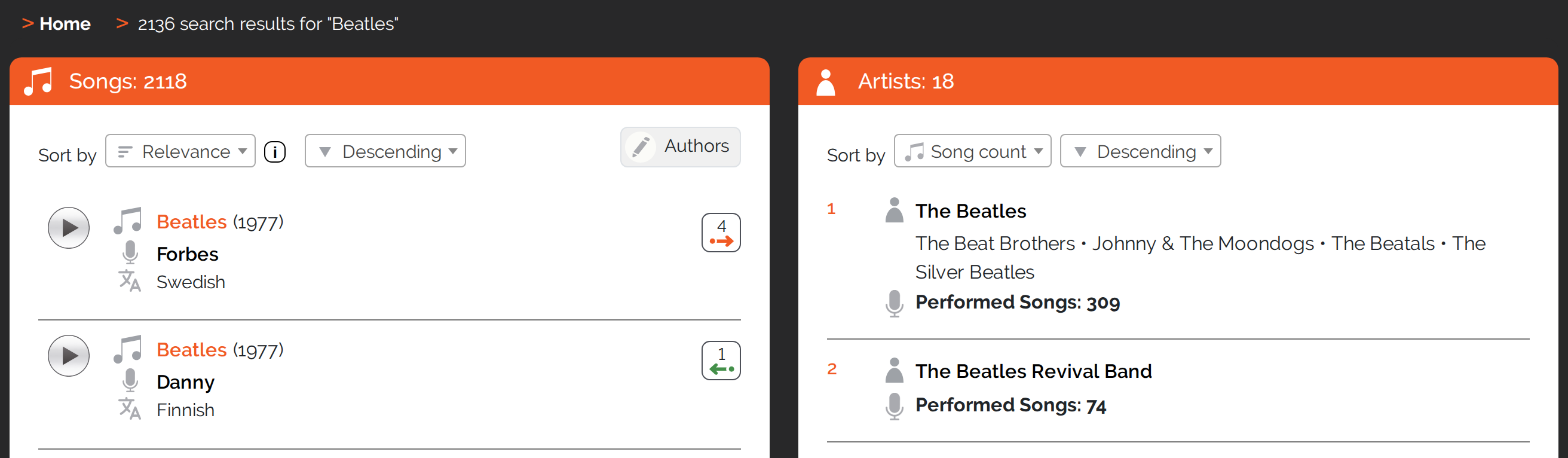The height and width of the screenshot is (458, 1568).
Task: Click the 'Songs: 2118' header
Action: (128, 81)
